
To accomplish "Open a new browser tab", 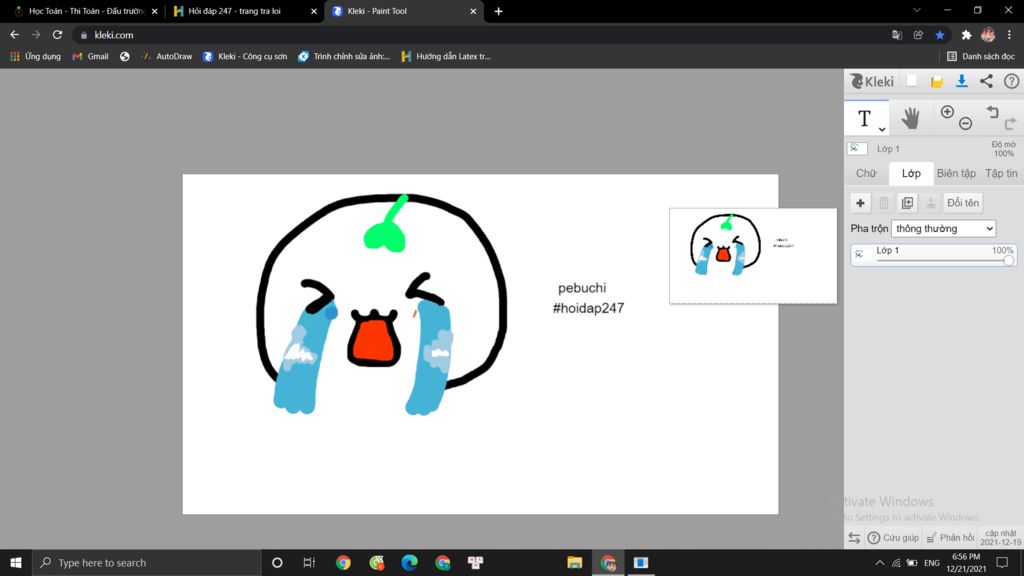I will pyautogui.click(x=498, y=11).
